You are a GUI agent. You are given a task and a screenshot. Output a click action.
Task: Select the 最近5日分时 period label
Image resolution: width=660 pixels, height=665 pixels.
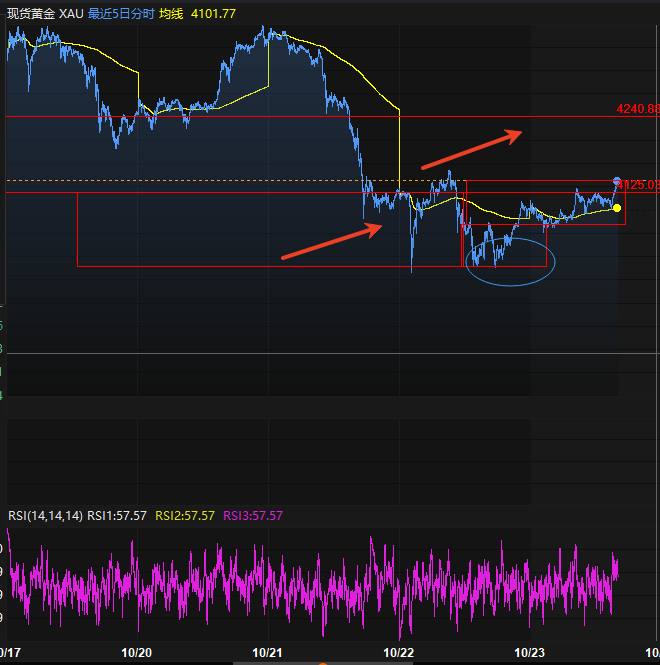(x=121, y=14)
